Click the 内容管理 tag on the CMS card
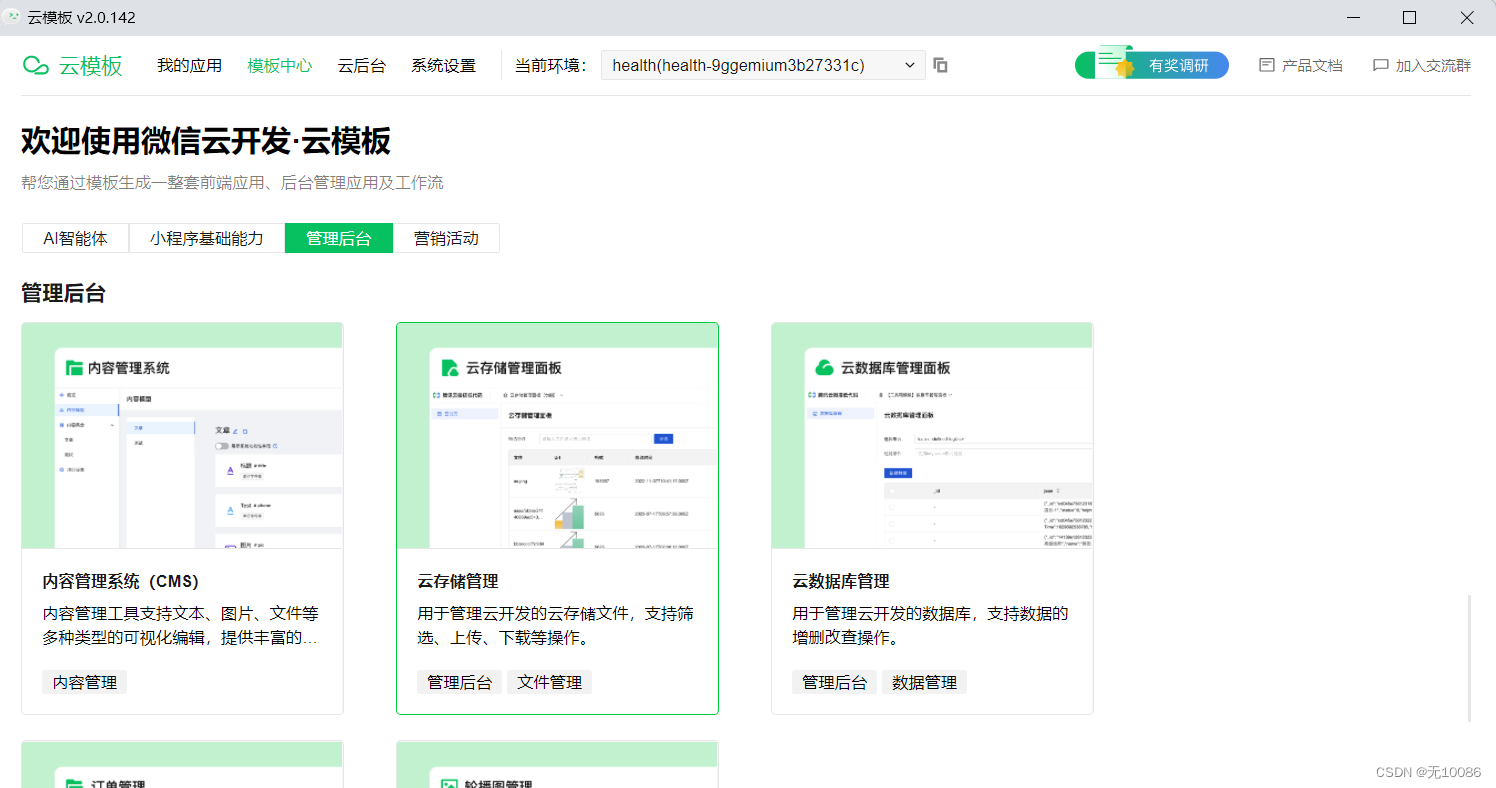1496x788 pixels. (x=84, y=682)
